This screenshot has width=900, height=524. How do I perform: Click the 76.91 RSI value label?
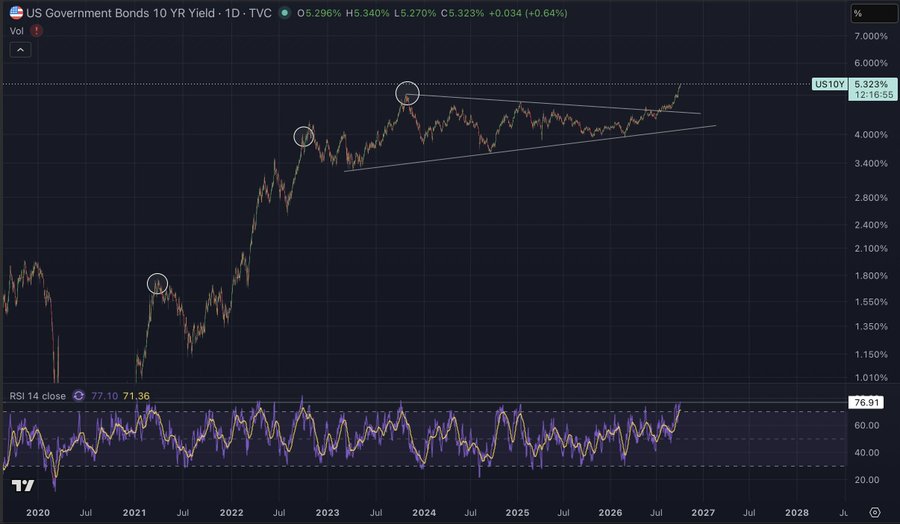[866, 403]
